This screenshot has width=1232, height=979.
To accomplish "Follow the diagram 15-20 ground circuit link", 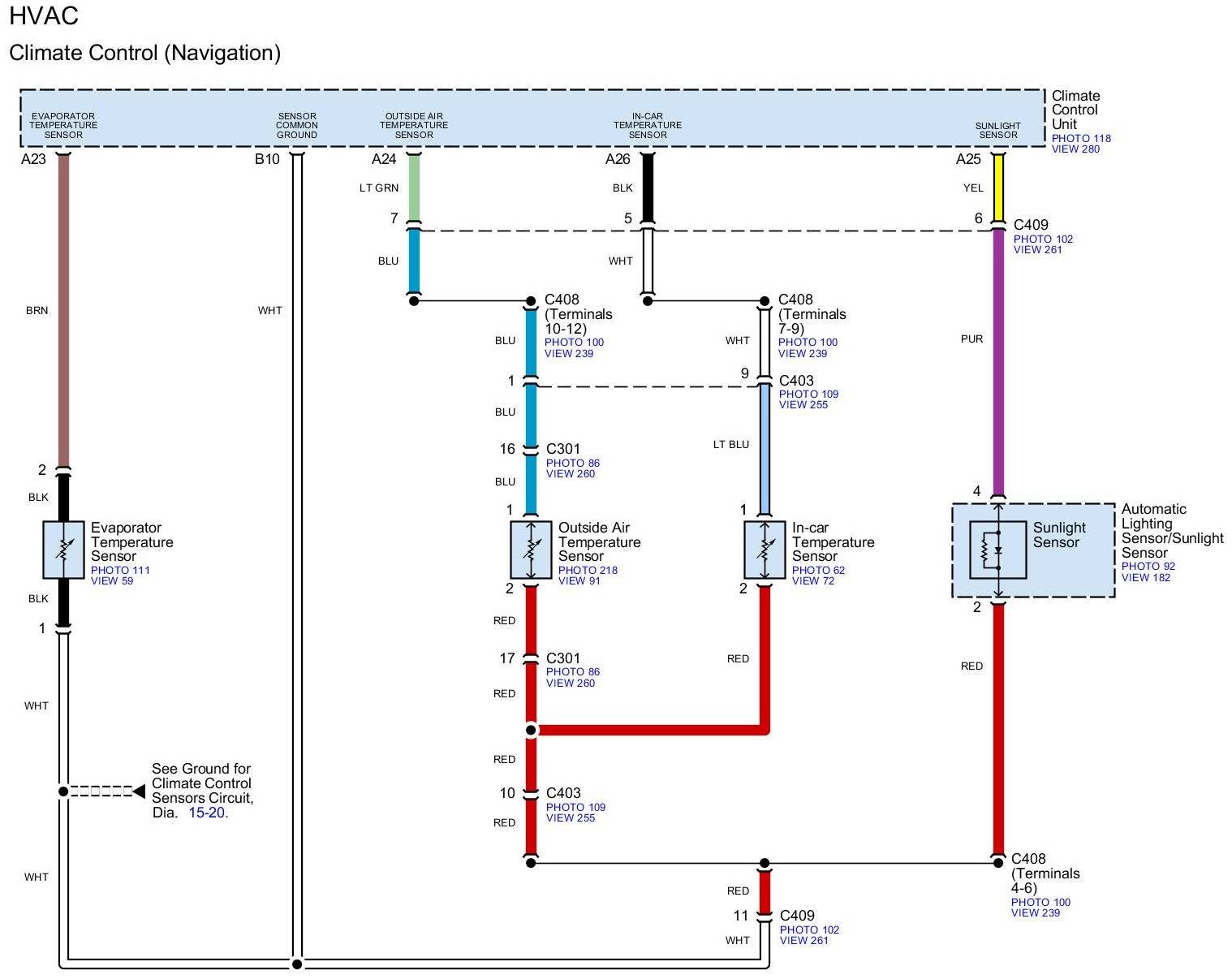I will [x=207, y=813].
